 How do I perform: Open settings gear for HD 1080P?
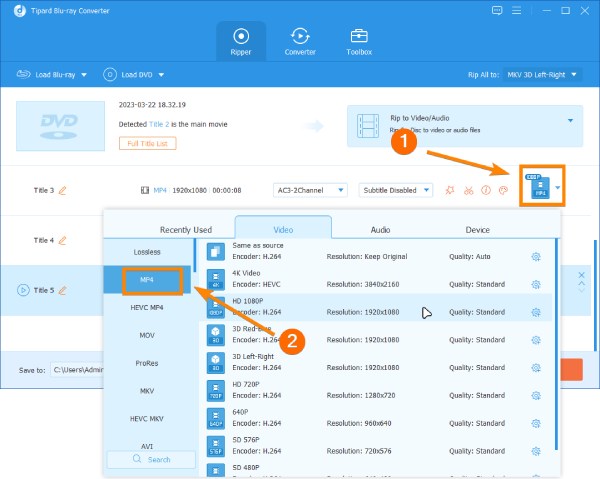click(536, 312)
